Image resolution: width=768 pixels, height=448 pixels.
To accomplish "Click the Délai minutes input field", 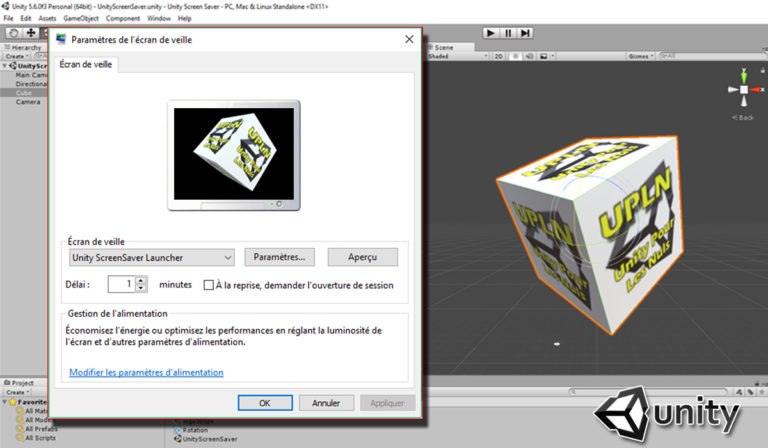I will [121, 284].
